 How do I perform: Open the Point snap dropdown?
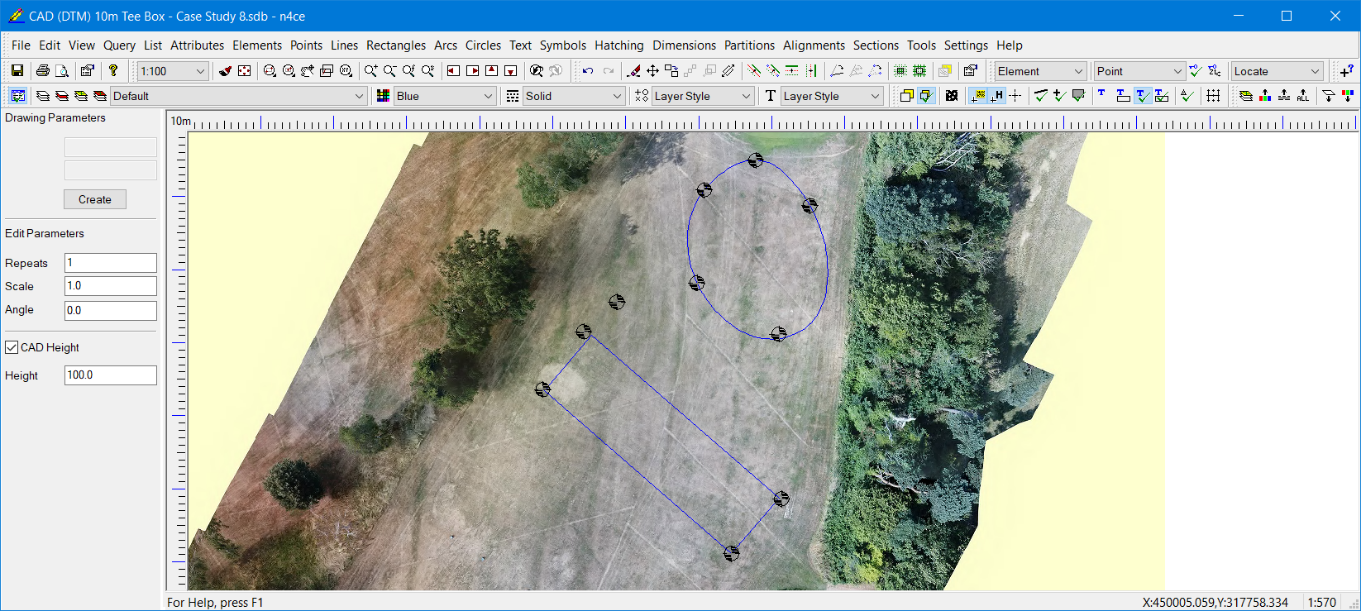click(1139, 71)
